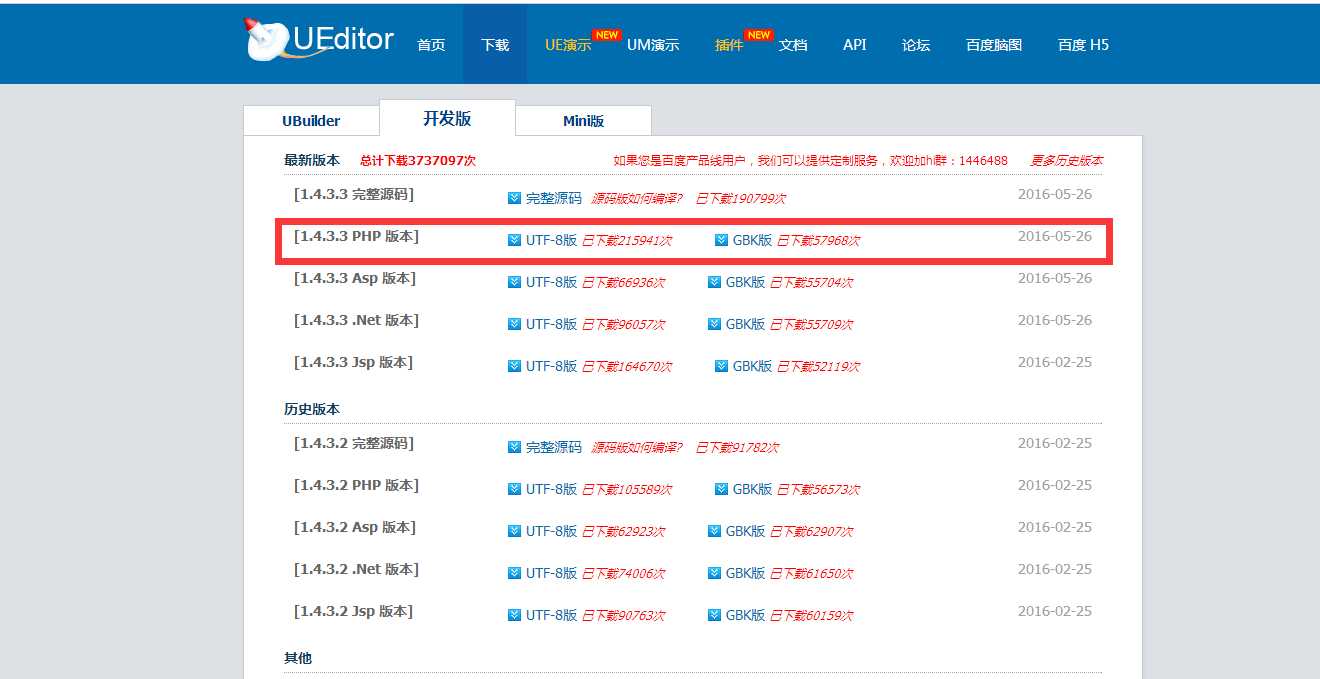This screenshot has height=679, width=1320.
Task: Download 1.4.3.3 Asp UTF-8版 link
Action: pyautogui.click(x=551, y=282)
